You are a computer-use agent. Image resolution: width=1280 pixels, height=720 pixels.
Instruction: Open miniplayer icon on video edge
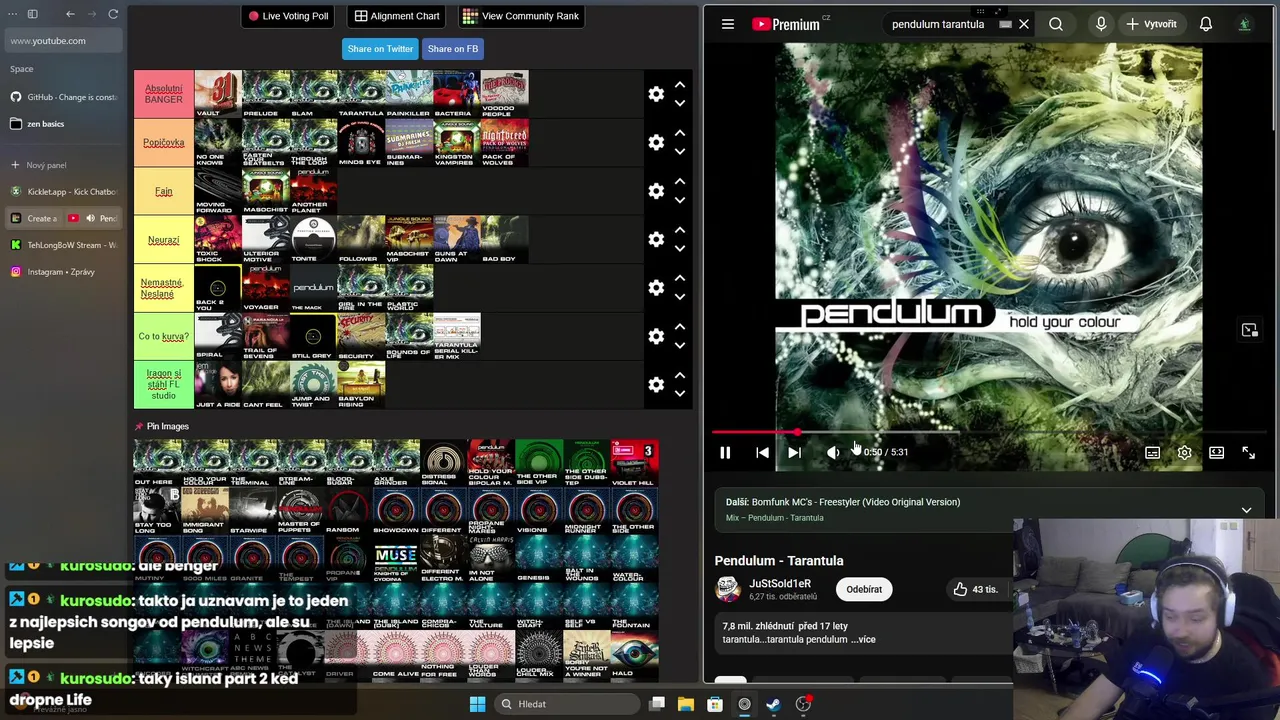1249,330
